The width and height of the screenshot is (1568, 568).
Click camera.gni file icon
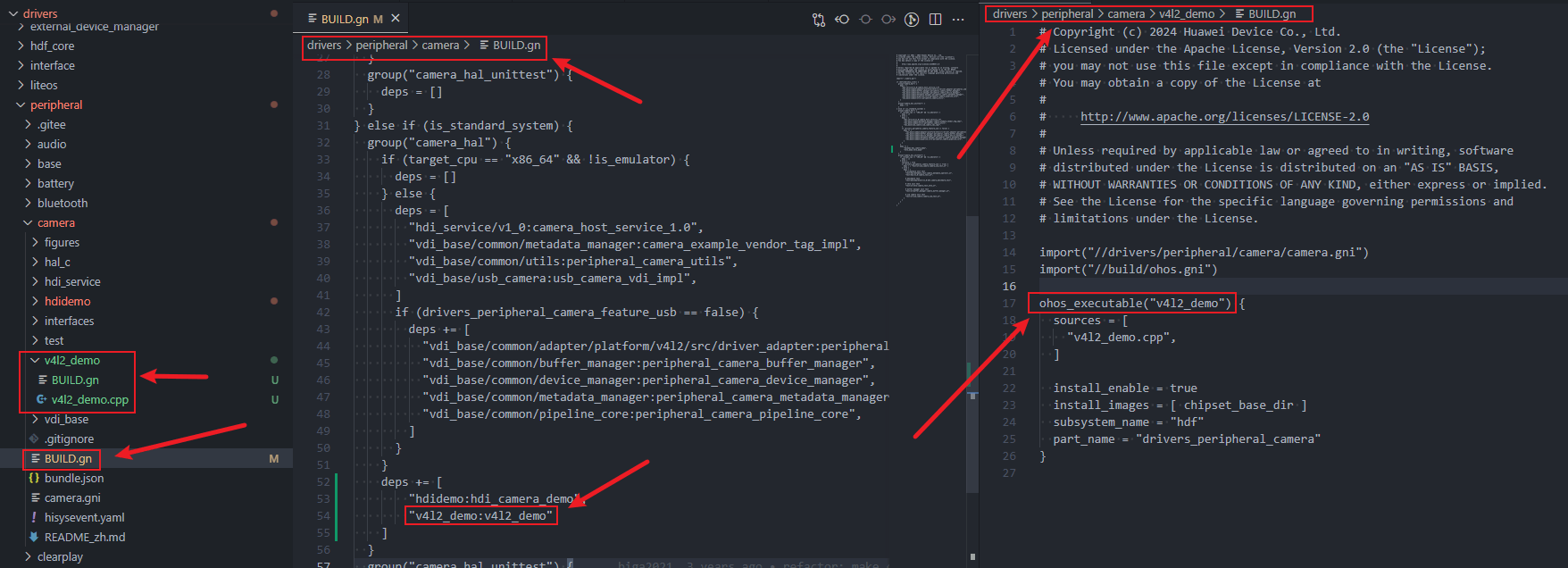(34, 497)
